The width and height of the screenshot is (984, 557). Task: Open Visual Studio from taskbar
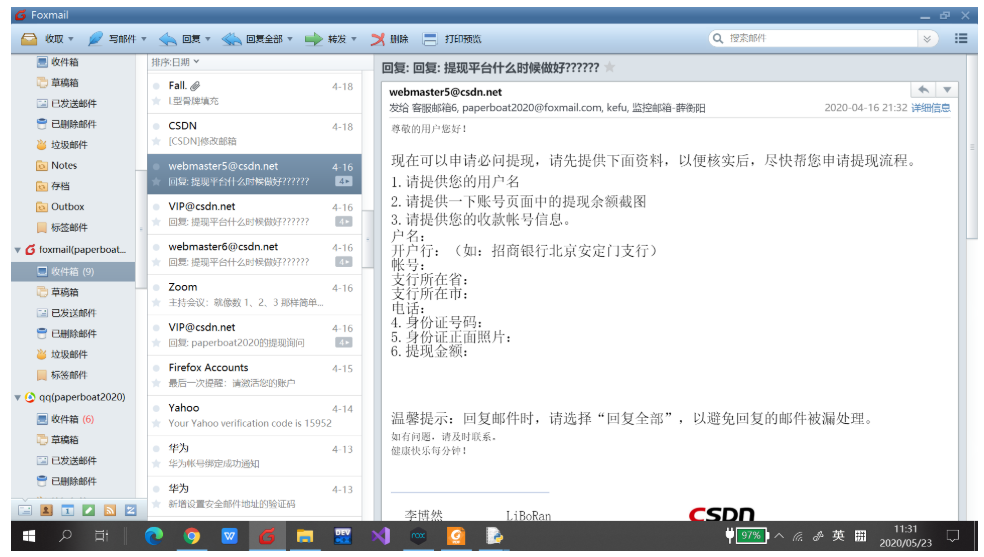[x=380, y=536]
